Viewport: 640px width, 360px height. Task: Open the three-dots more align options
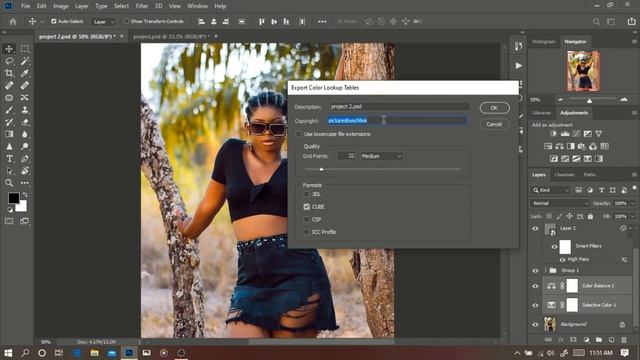[322, 21]
